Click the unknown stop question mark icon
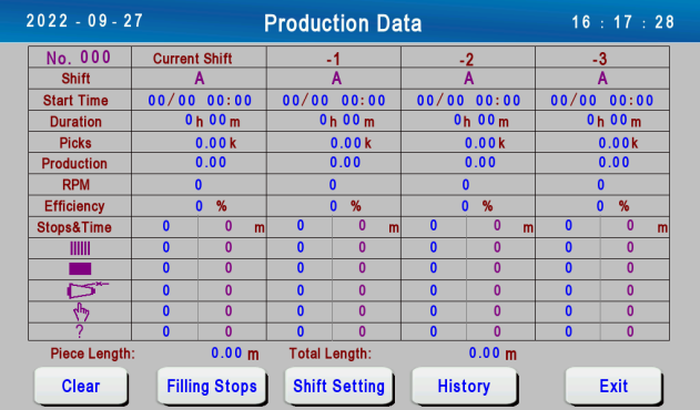Viewport: 700px width, 410px height. click(x=79, y=331)
